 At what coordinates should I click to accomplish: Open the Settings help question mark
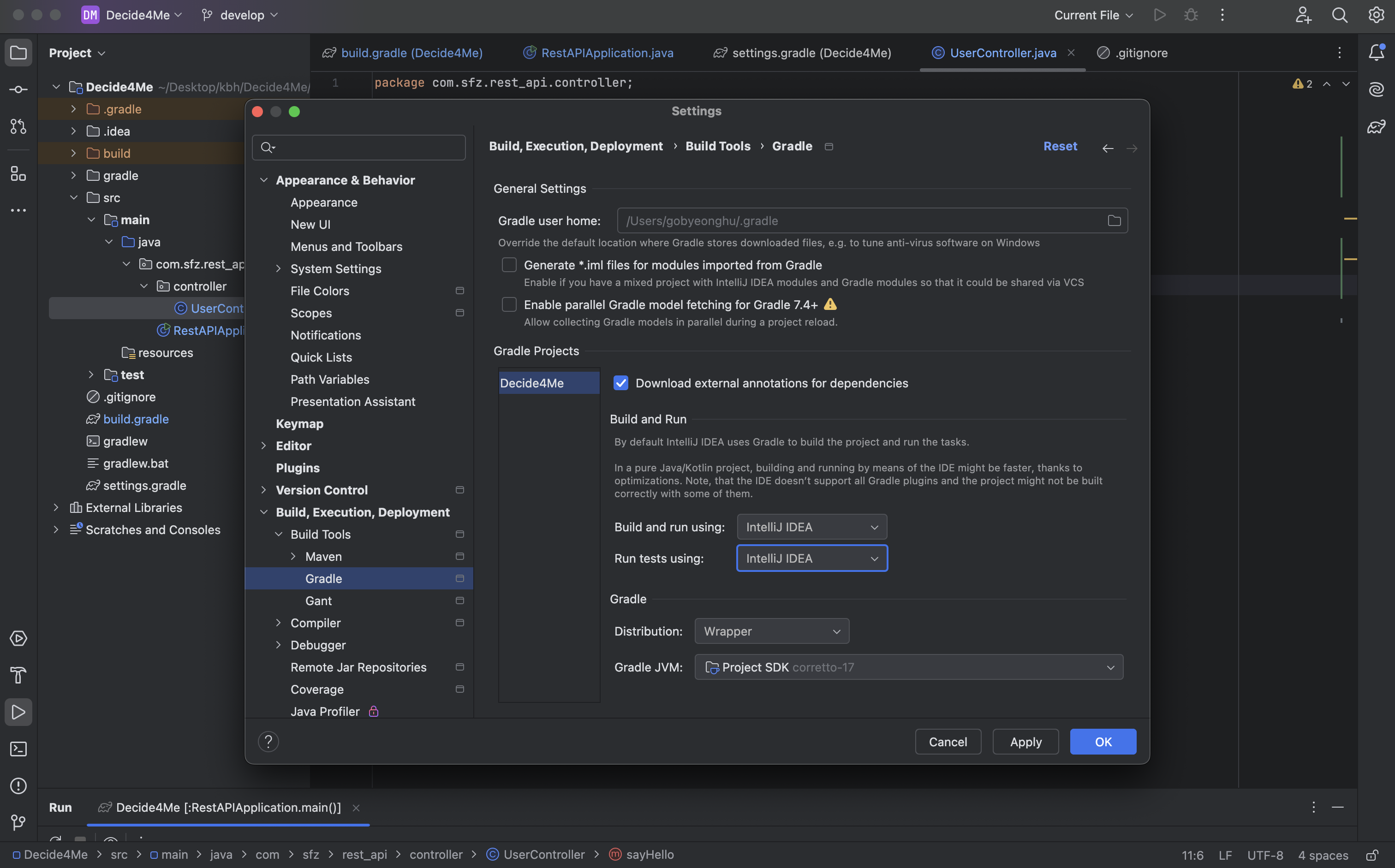(x=268, y=742)
